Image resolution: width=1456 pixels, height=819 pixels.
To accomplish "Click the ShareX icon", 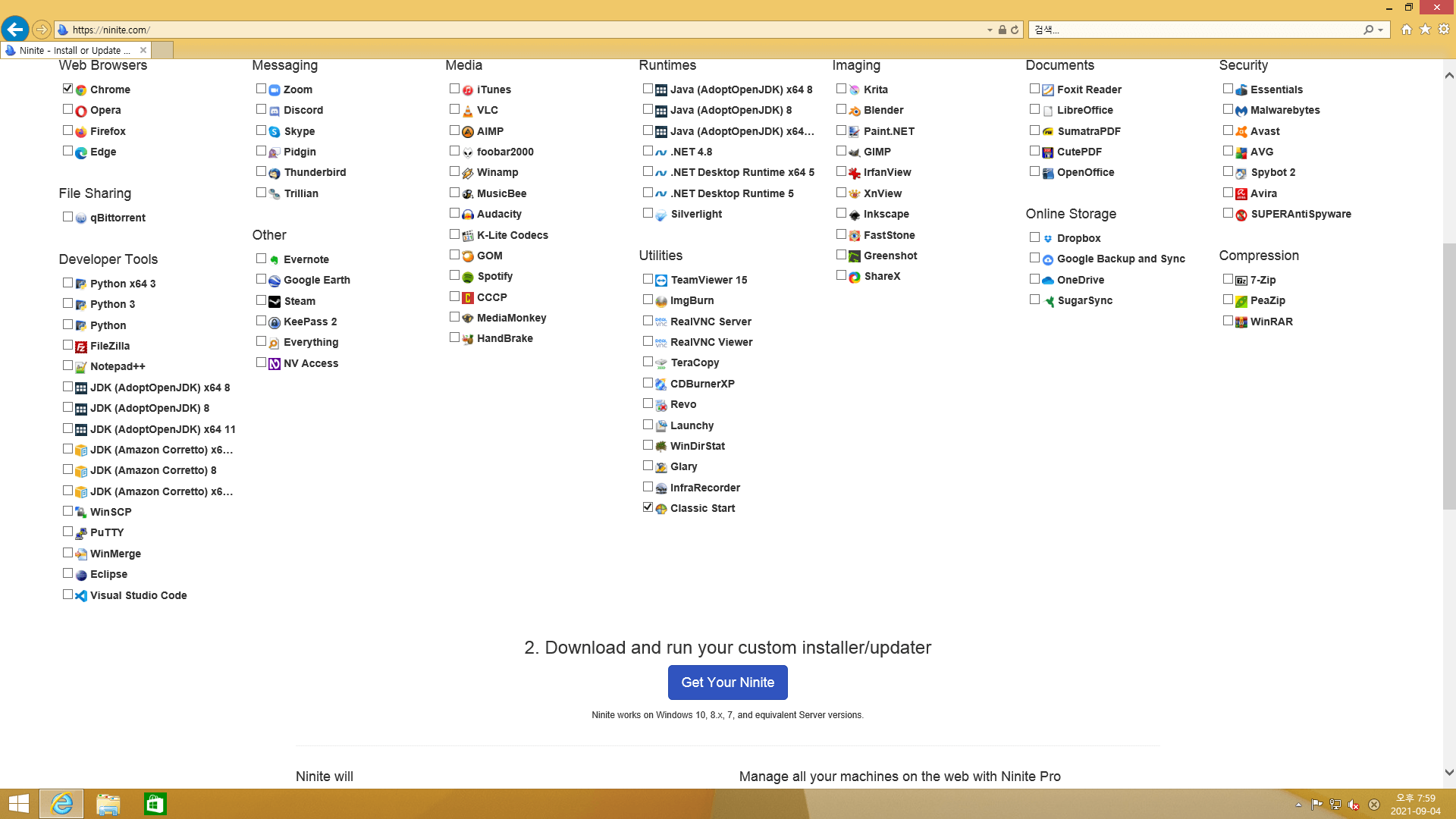I will 855,277.
